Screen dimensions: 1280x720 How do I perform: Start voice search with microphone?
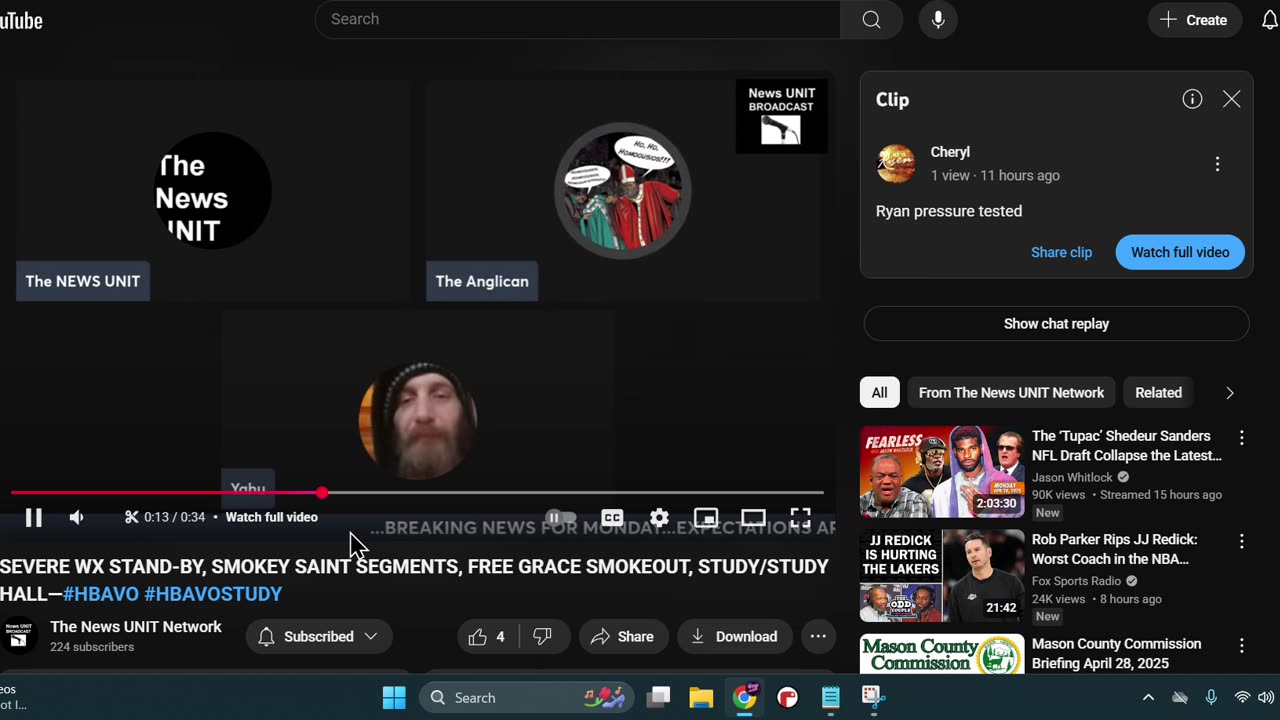[x=938, y=19]
